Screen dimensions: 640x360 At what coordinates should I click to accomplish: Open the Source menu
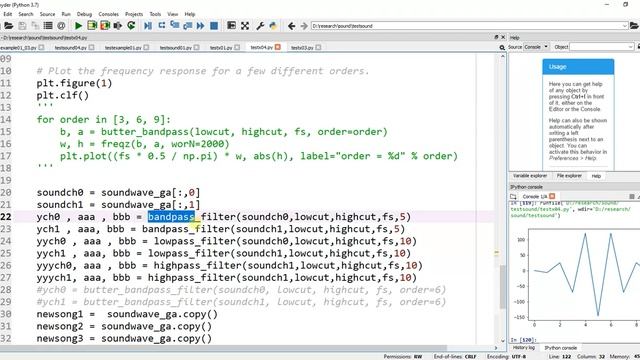(x=47, y=14)
